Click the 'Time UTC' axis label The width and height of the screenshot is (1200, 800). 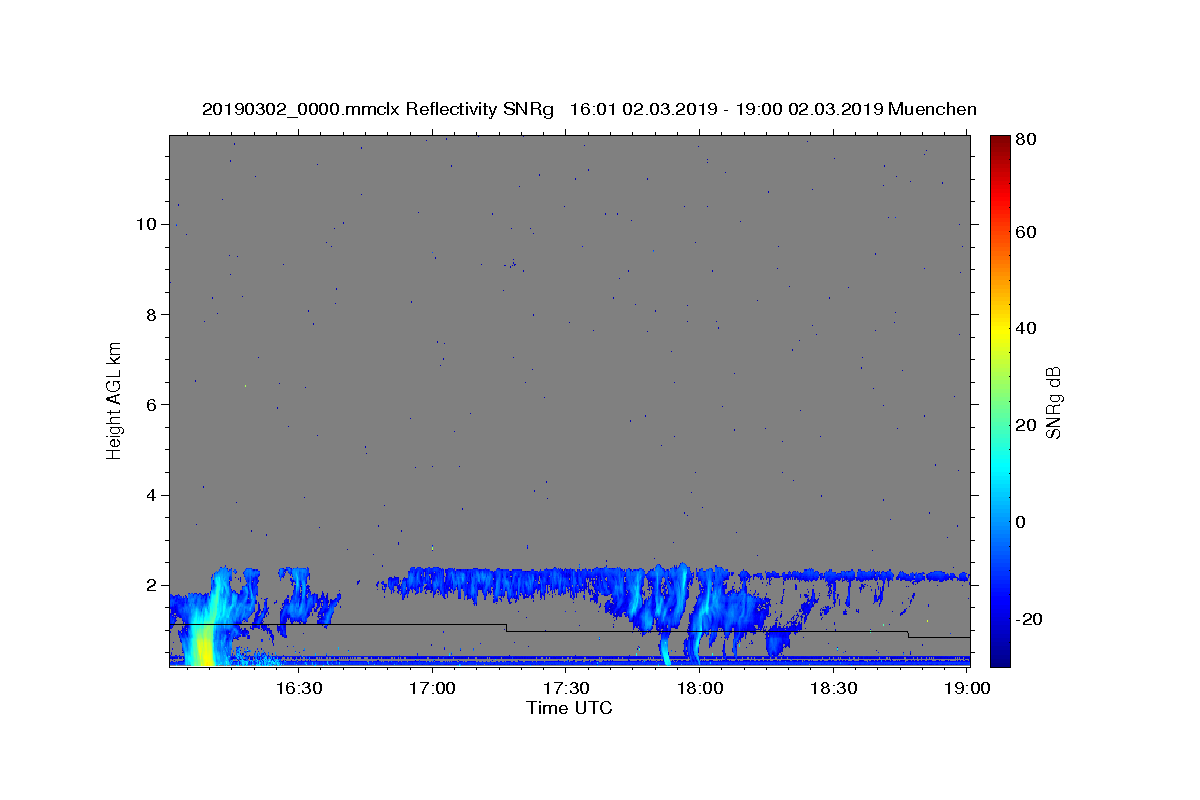pyautogui.click(x=569, y=708)
